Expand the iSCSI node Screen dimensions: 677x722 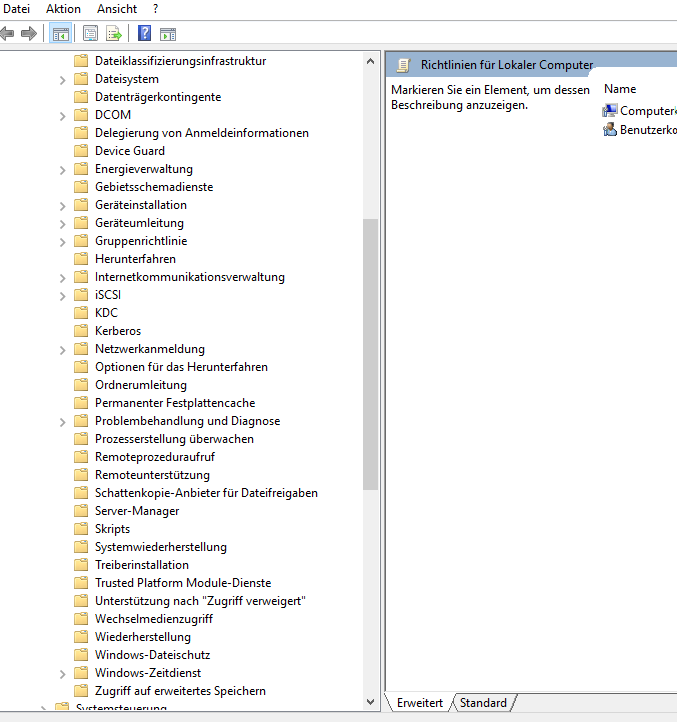coord(63,296)
